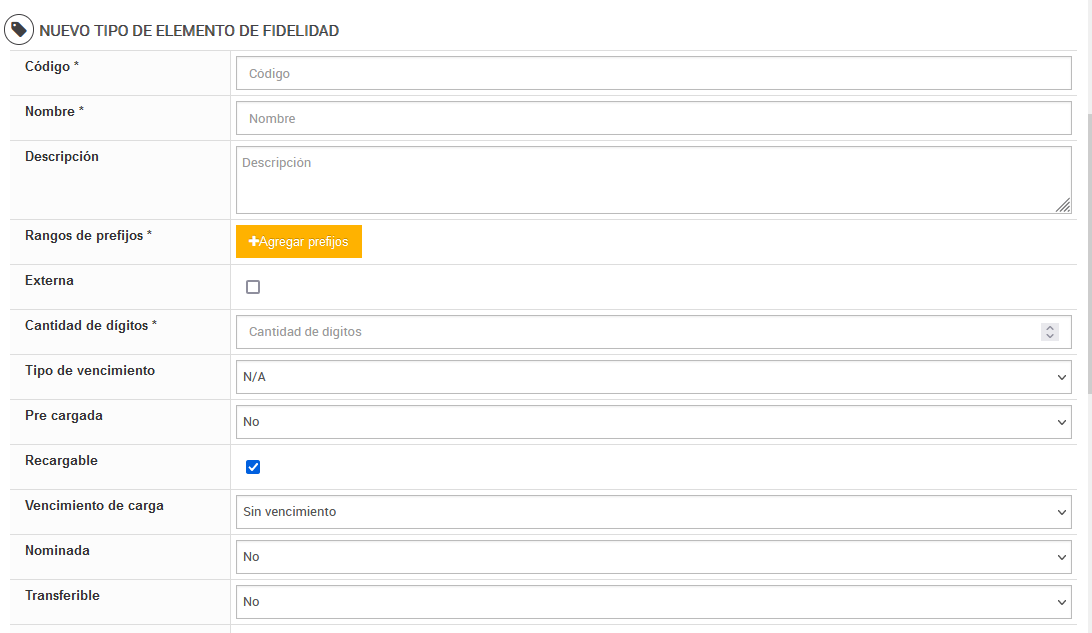Open the Vencimiento de carga dropdown

tap(654, 512)
